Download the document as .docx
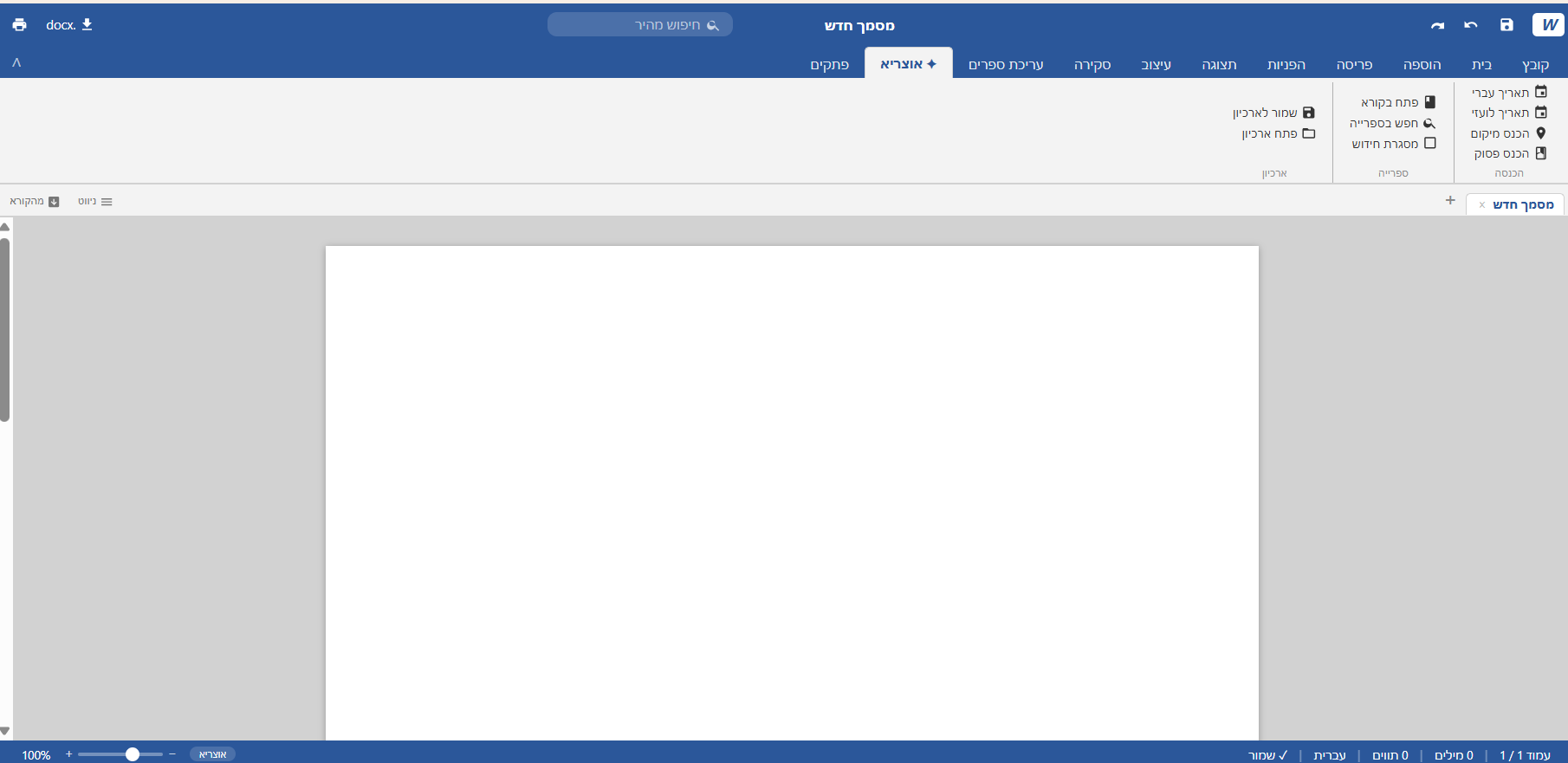 tap(69, 25)
